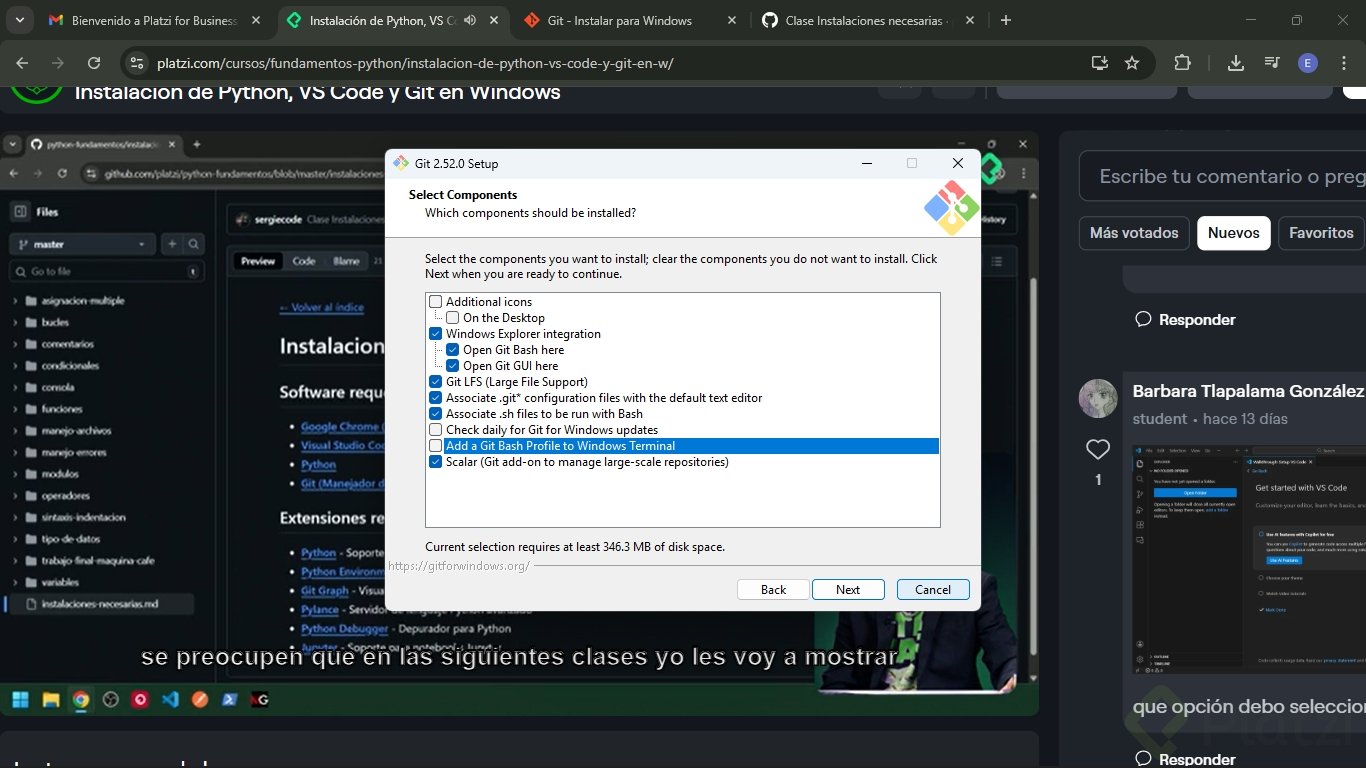
Task: Click Back in Git Setup
Action: click(773, 589)
